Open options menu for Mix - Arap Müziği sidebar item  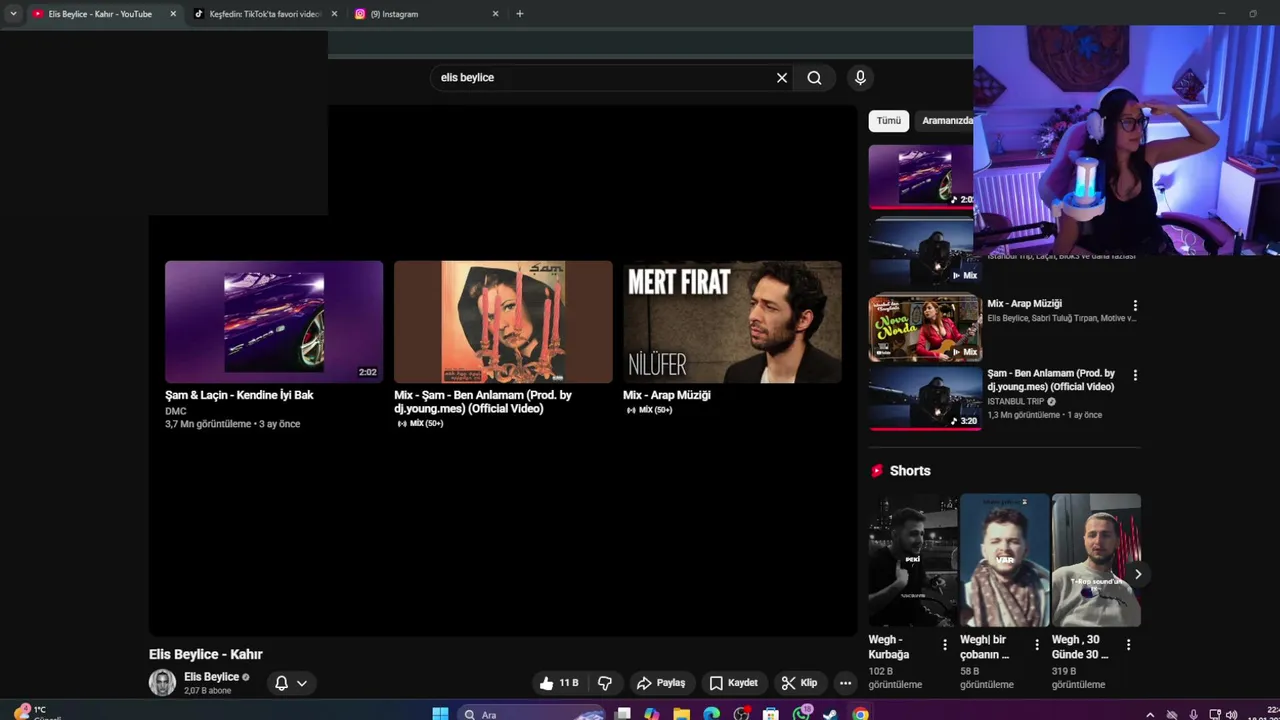click(1135, 305)
